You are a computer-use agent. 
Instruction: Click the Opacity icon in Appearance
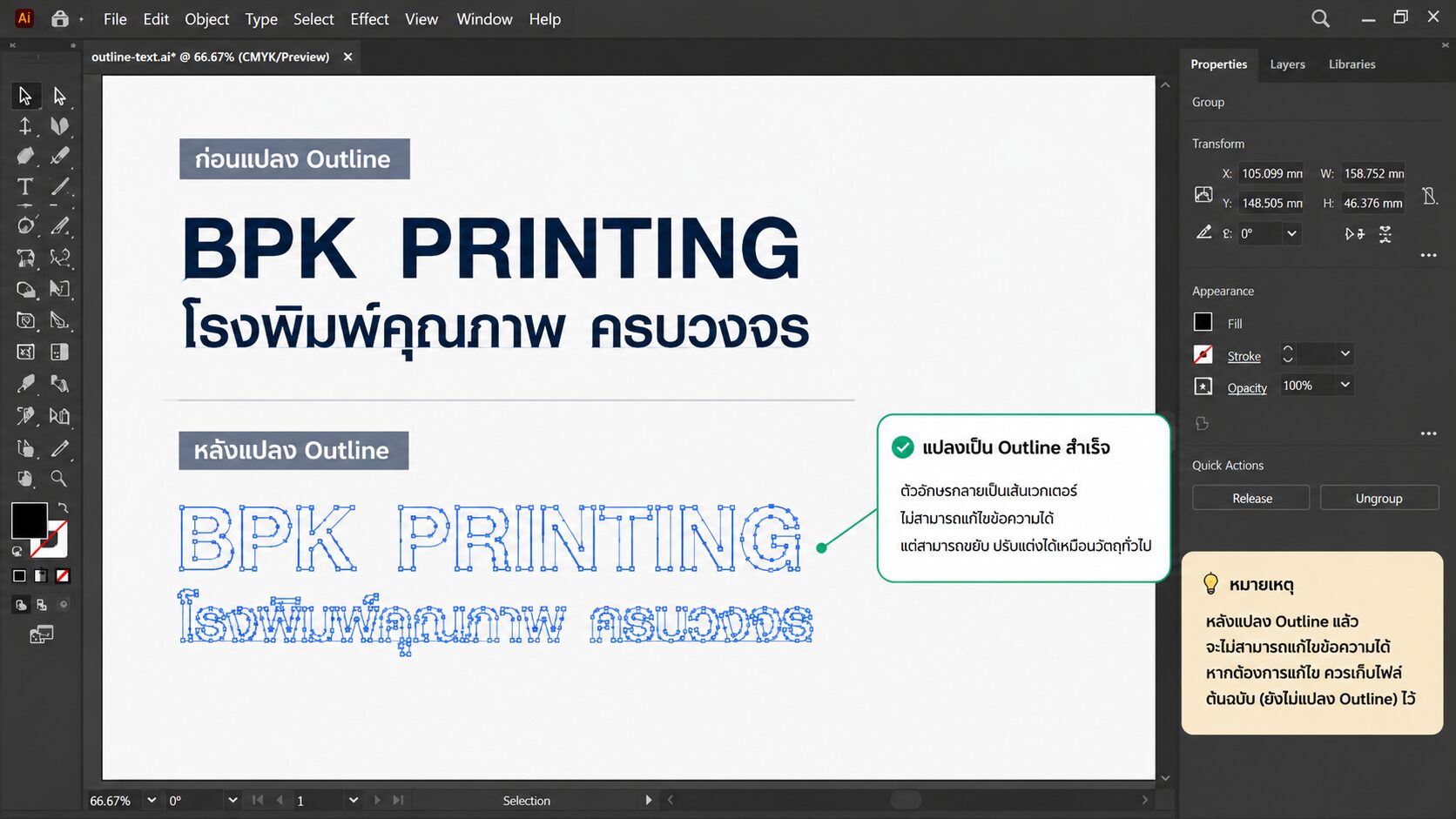(x=1203, y=386)
